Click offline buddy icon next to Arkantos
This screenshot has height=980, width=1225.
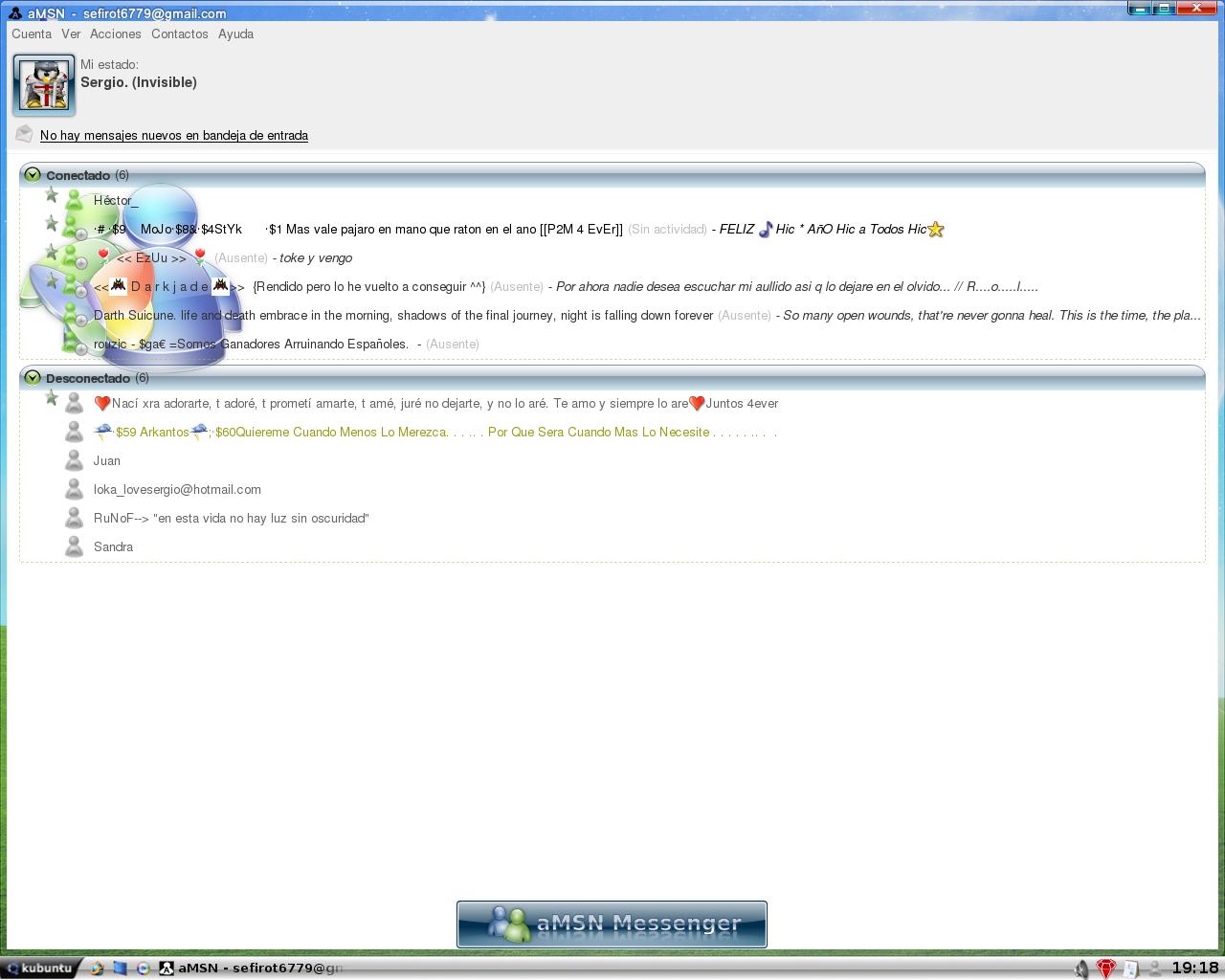coord(75,432)
